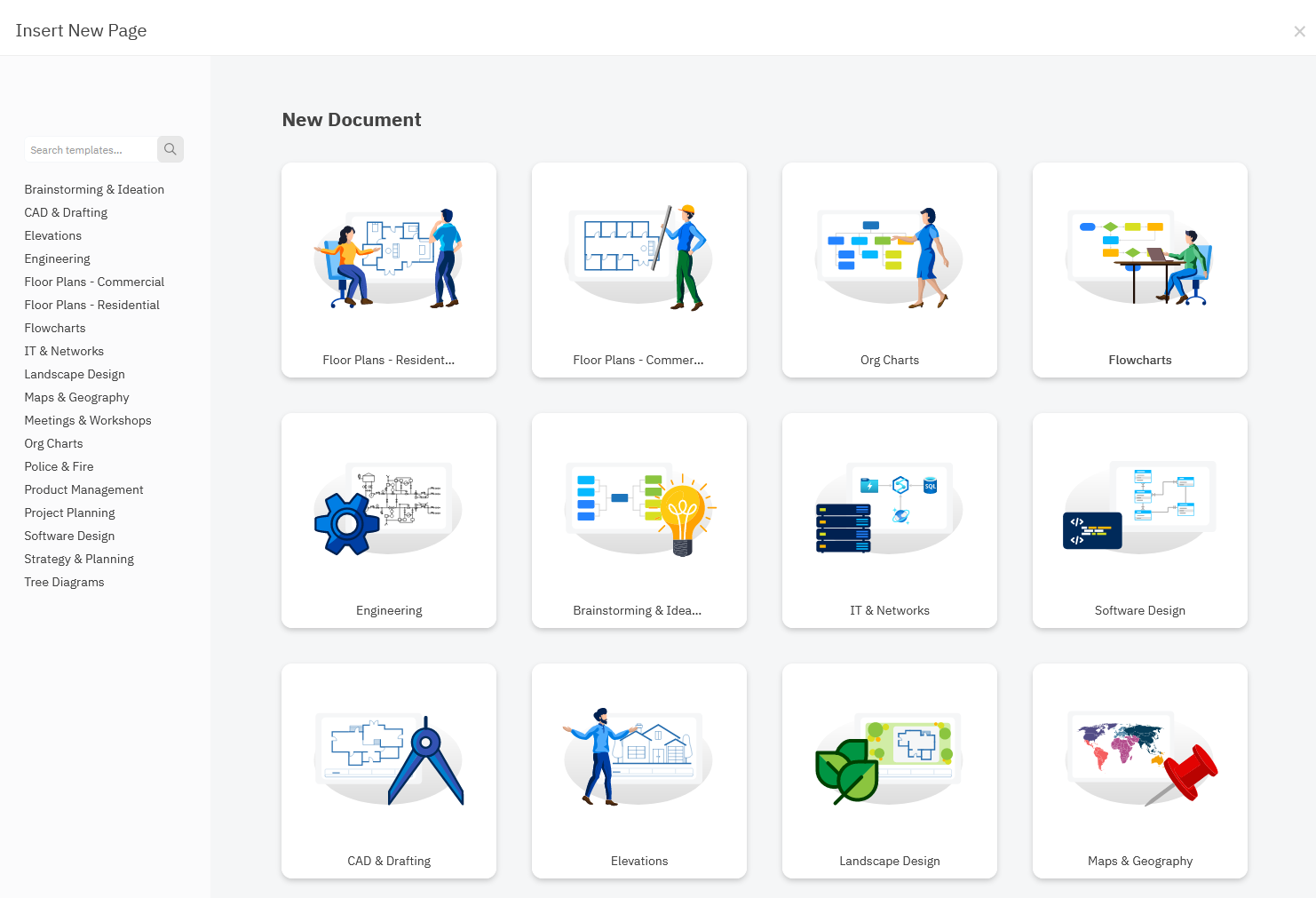Pick the Brainstorming lightbulb template card
Screen dimensions: 1316x898
pos(639,521)
